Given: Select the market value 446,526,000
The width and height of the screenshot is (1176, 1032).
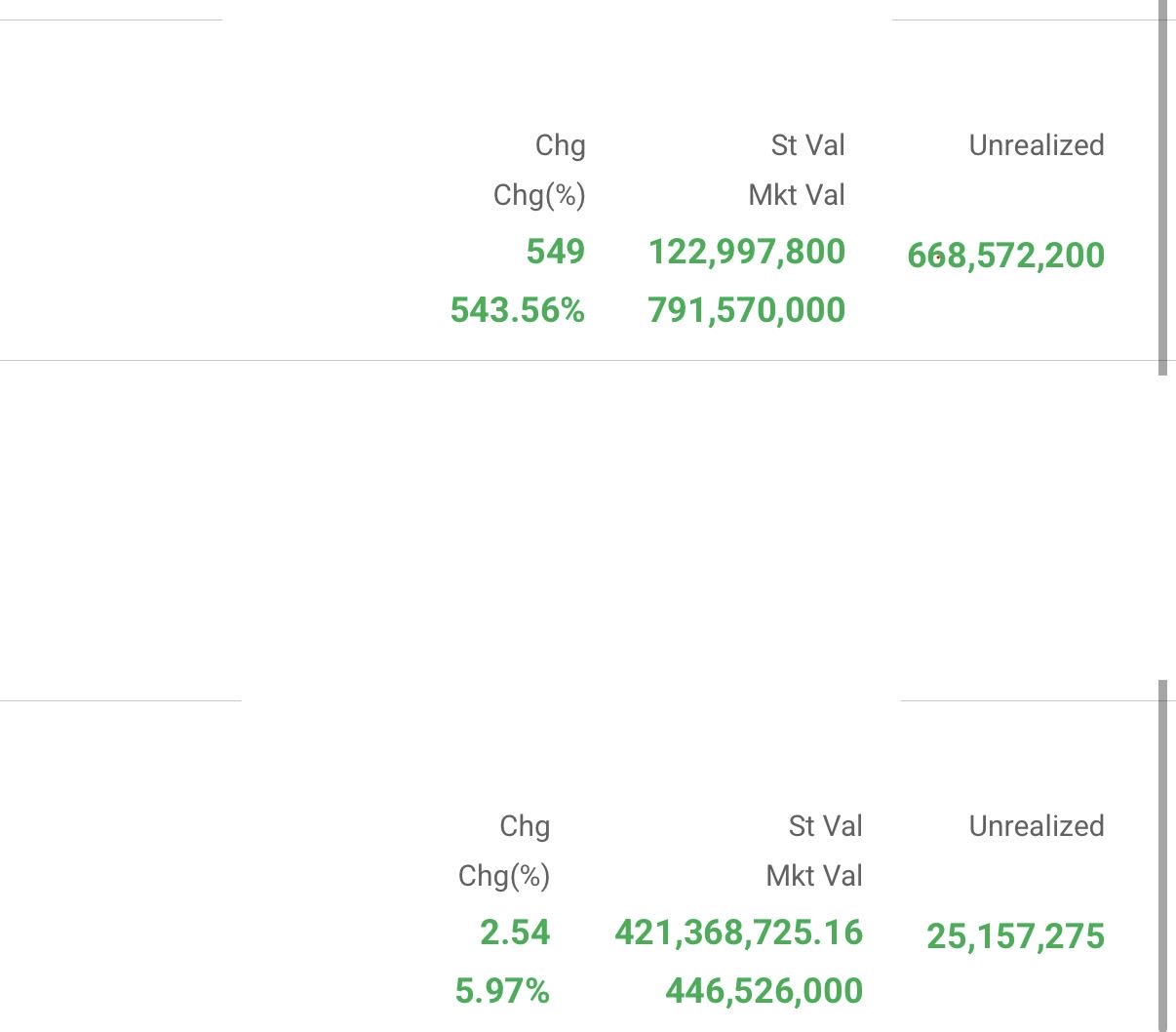Looking at the screenshot, I should (764, 991).
